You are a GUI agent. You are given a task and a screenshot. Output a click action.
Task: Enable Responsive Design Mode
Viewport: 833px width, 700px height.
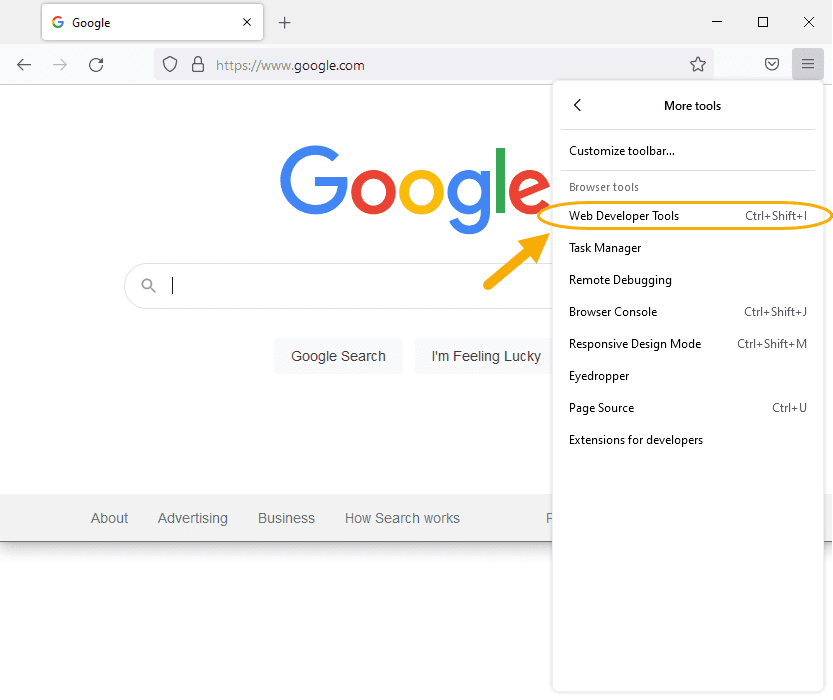pyautogui.click(x=687, y=344)
